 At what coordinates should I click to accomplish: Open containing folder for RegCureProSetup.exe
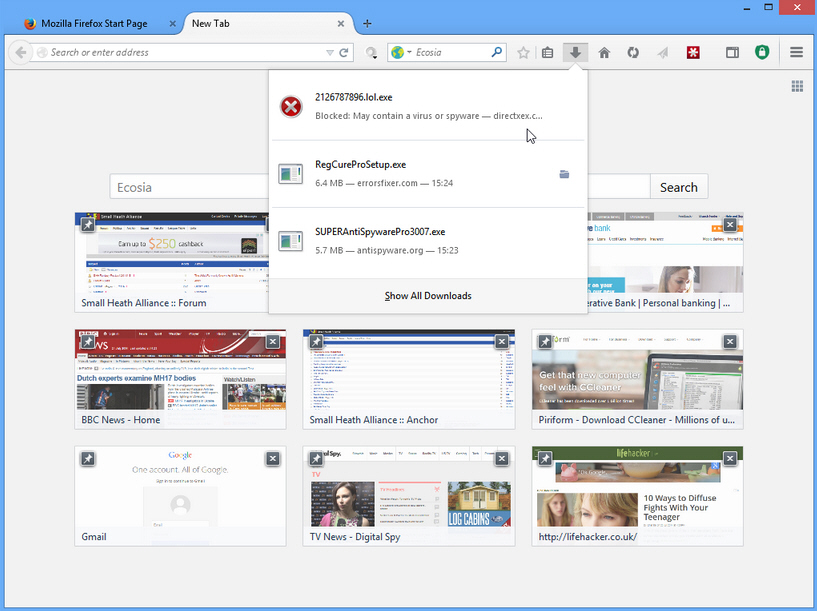tap(564, 174)
